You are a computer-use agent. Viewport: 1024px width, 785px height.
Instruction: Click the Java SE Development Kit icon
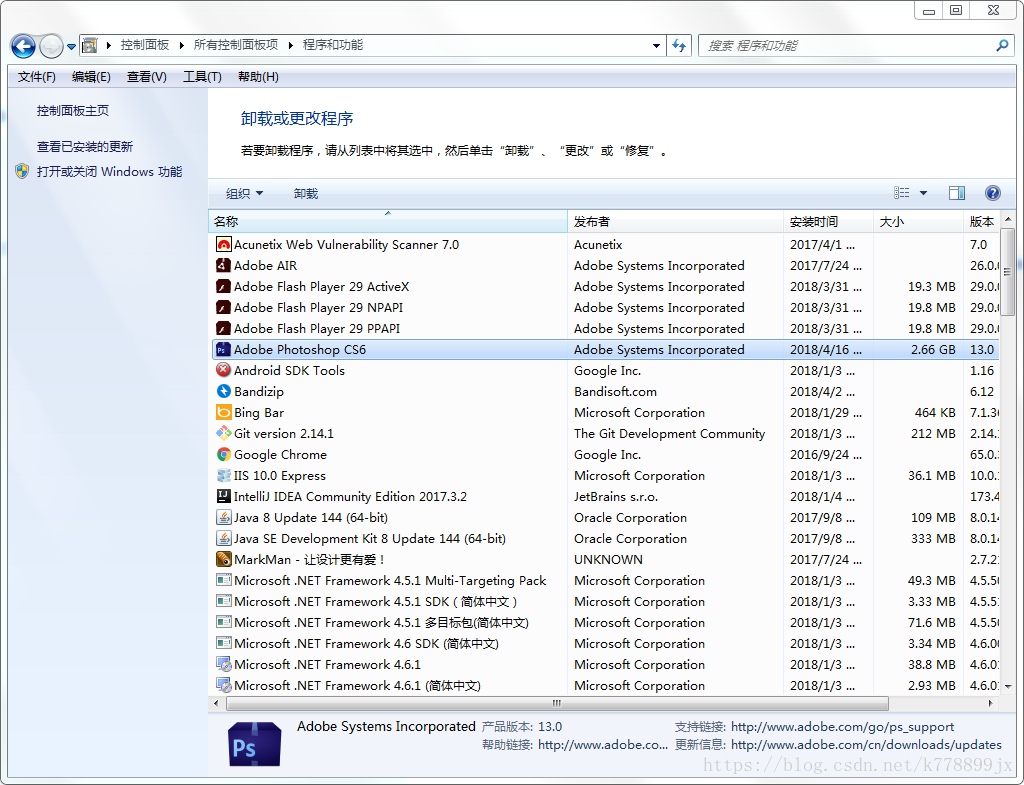coord(223,539)
